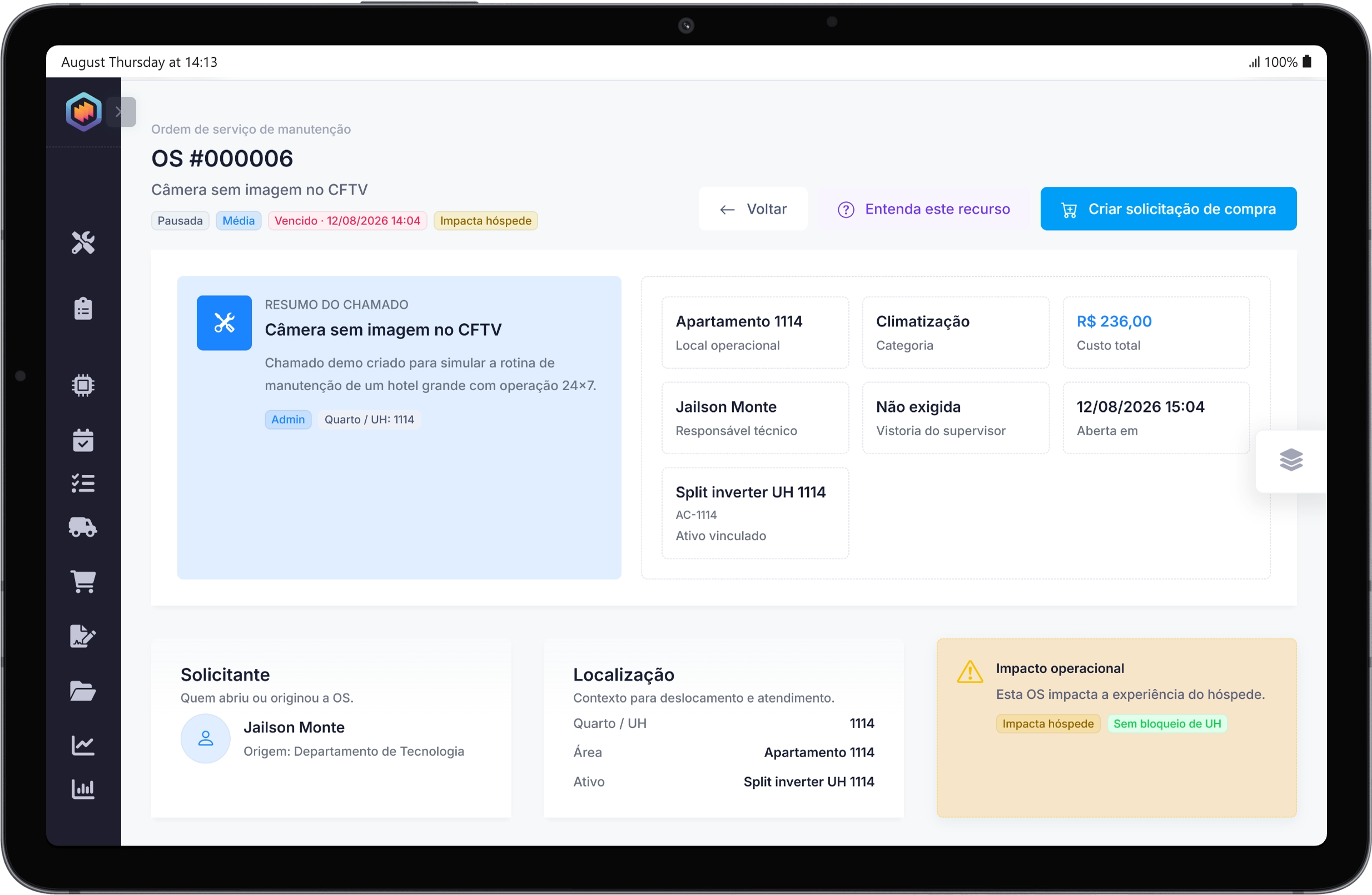Click the OS #000006 title
The width and height of the screenshot is (1372, 895).
(x=222, y=158)
